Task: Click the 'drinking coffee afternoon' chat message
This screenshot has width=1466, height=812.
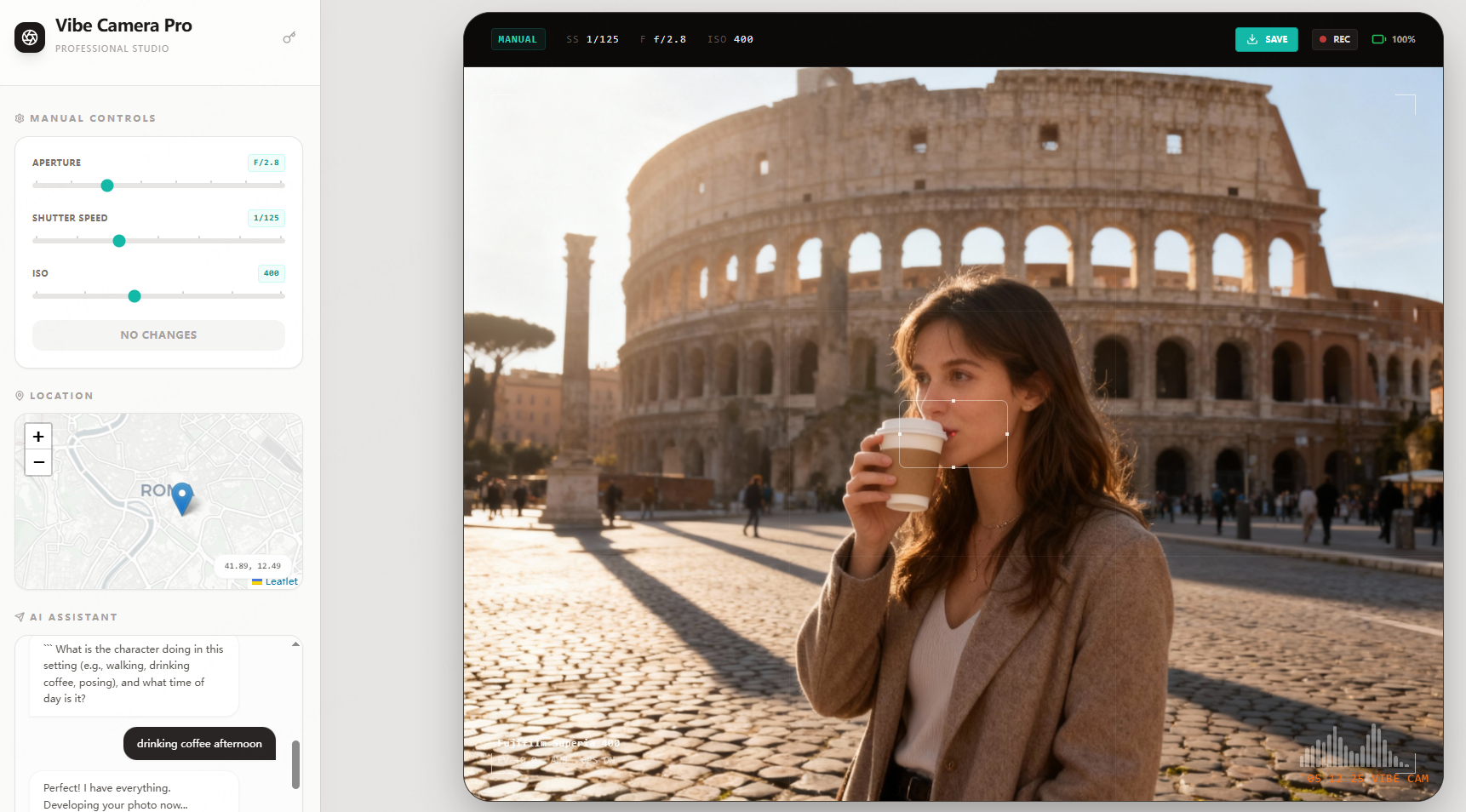Action: [200, 744]
